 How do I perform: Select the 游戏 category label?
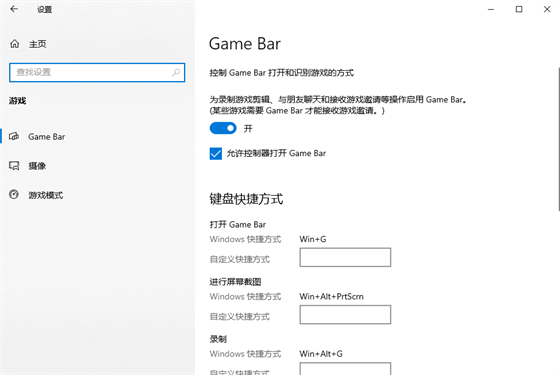pos(18,101)
